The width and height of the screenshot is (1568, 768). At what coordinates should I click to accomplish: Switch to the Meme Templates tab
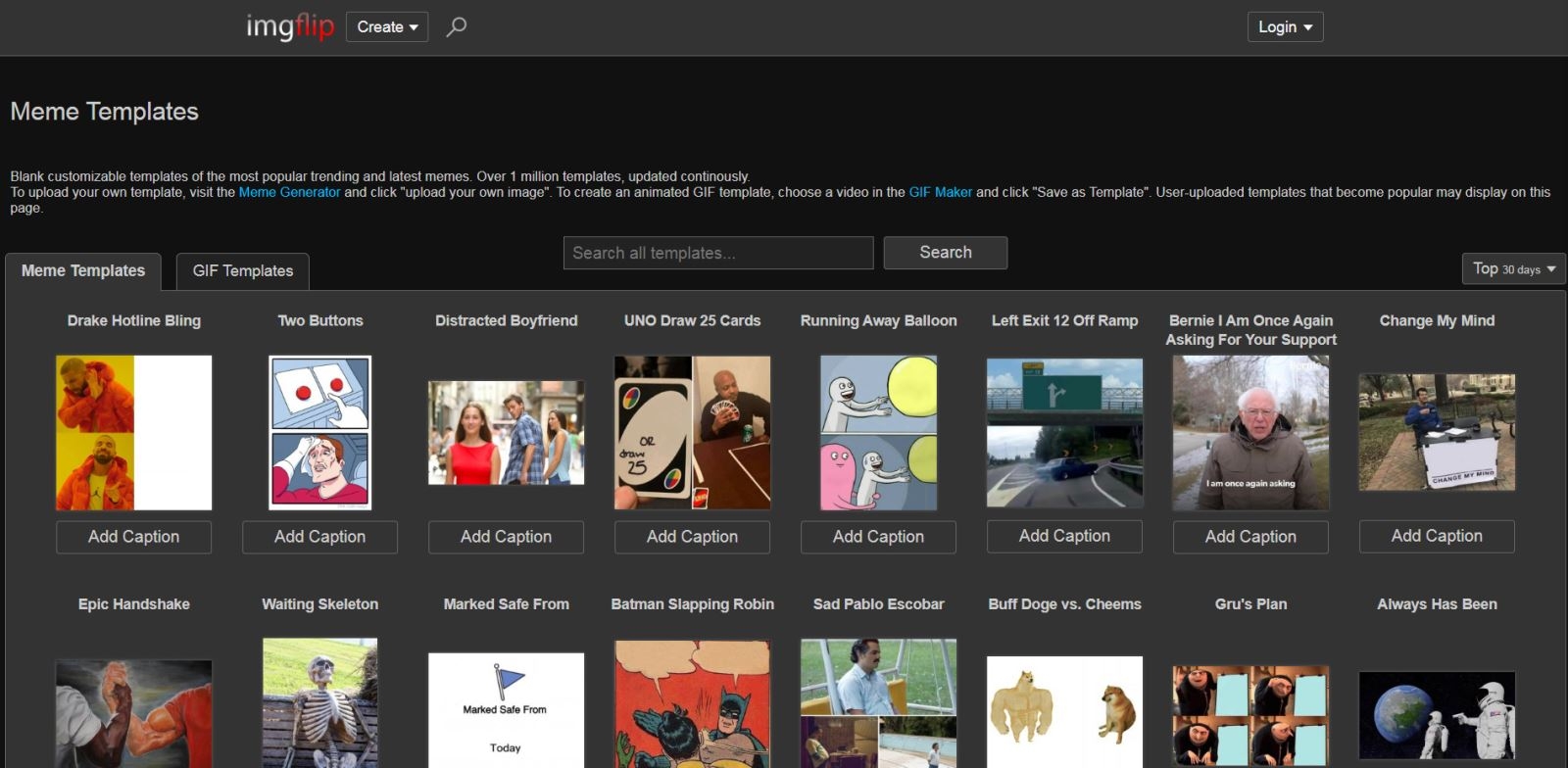pos(83,270)
